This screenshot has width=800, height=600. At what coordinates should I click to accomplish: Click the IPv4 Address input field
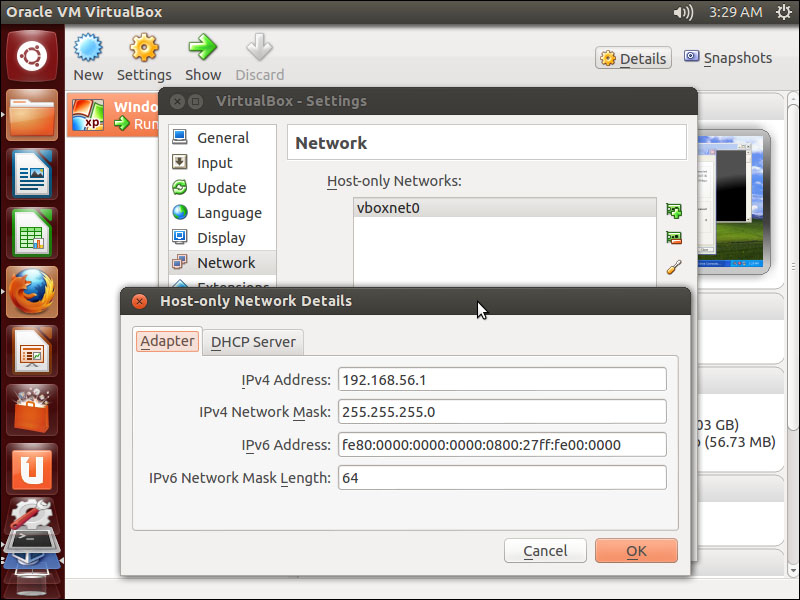pyautogui.click(x=502, y=380)
